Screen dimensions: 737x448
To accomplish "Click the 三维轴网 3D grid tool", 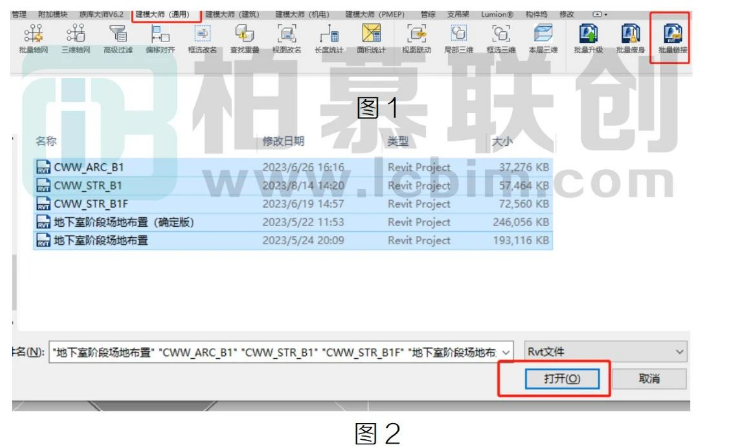I will (75, 39).
